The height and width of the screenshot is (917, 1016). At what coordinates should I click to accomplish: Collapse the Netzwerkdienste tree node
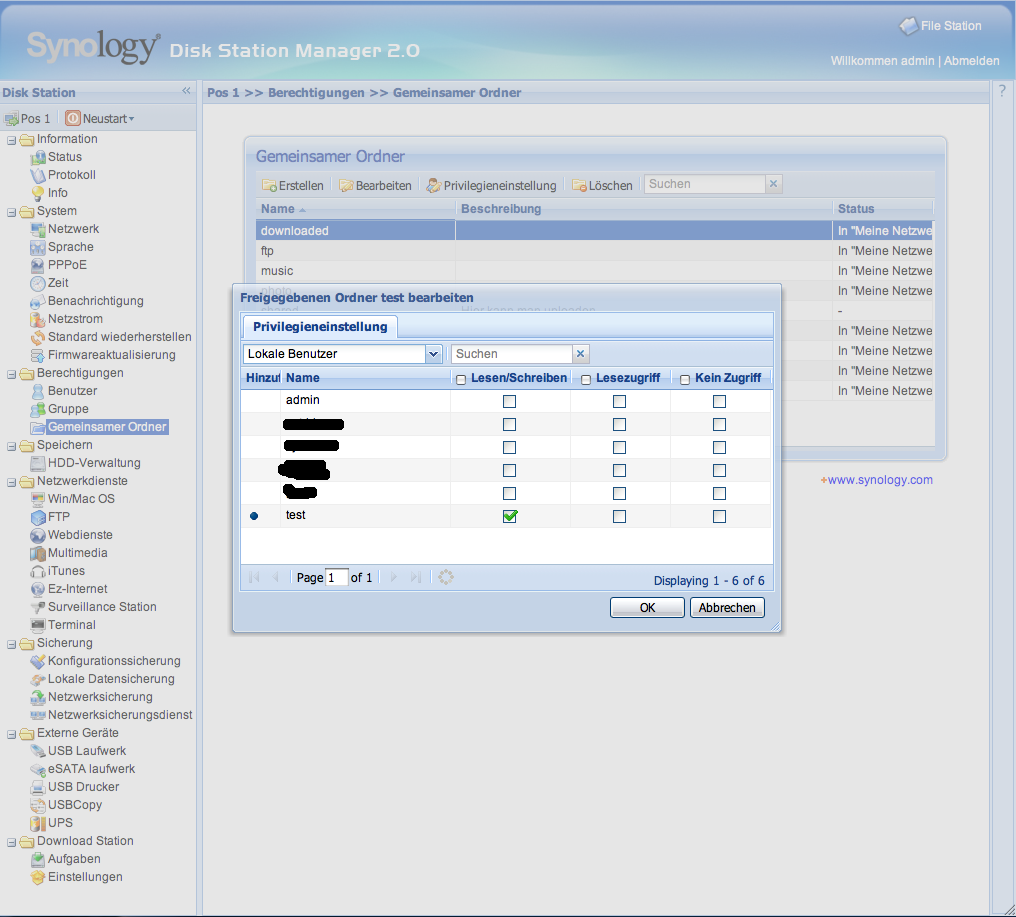(12, 481)
